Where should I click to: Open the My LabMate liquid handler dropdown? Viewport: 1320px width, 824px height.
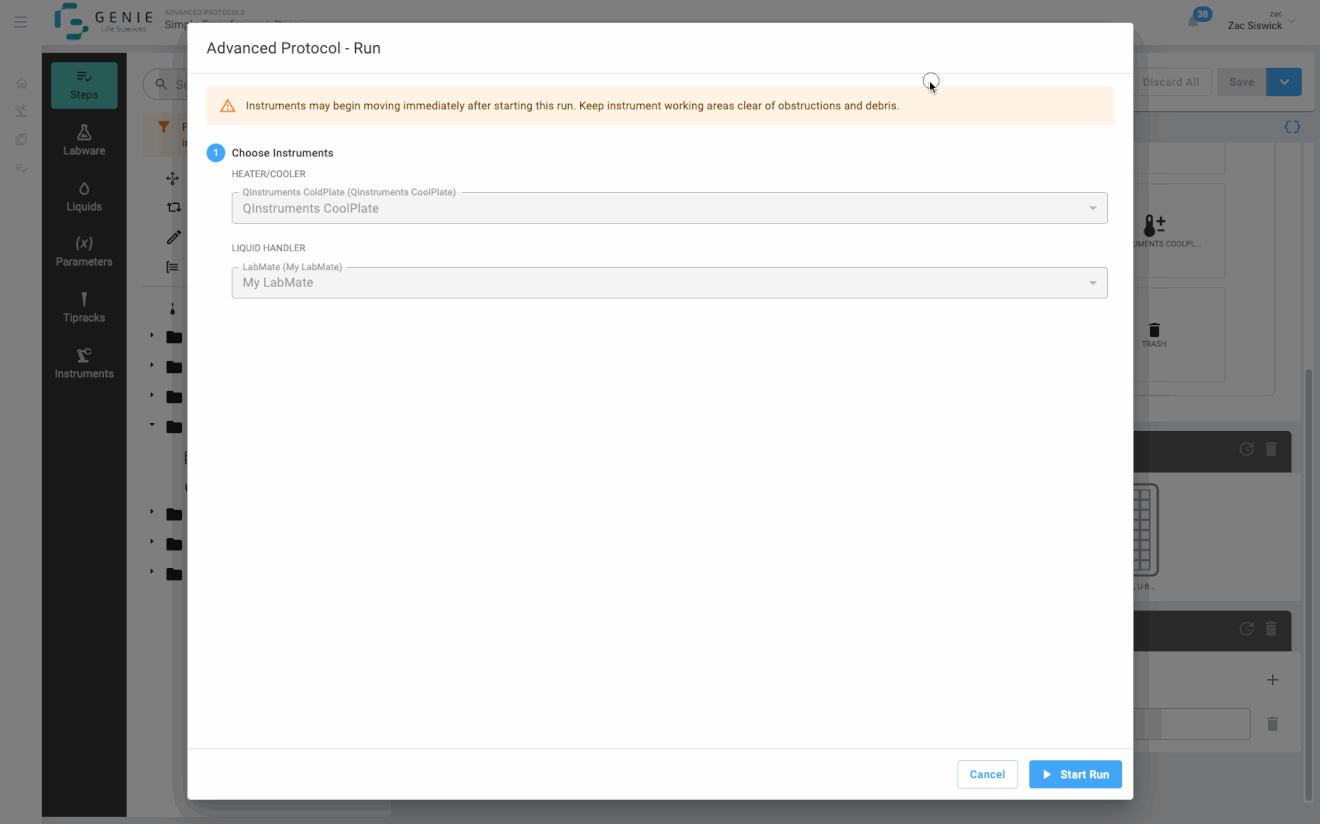pos(669,282)
